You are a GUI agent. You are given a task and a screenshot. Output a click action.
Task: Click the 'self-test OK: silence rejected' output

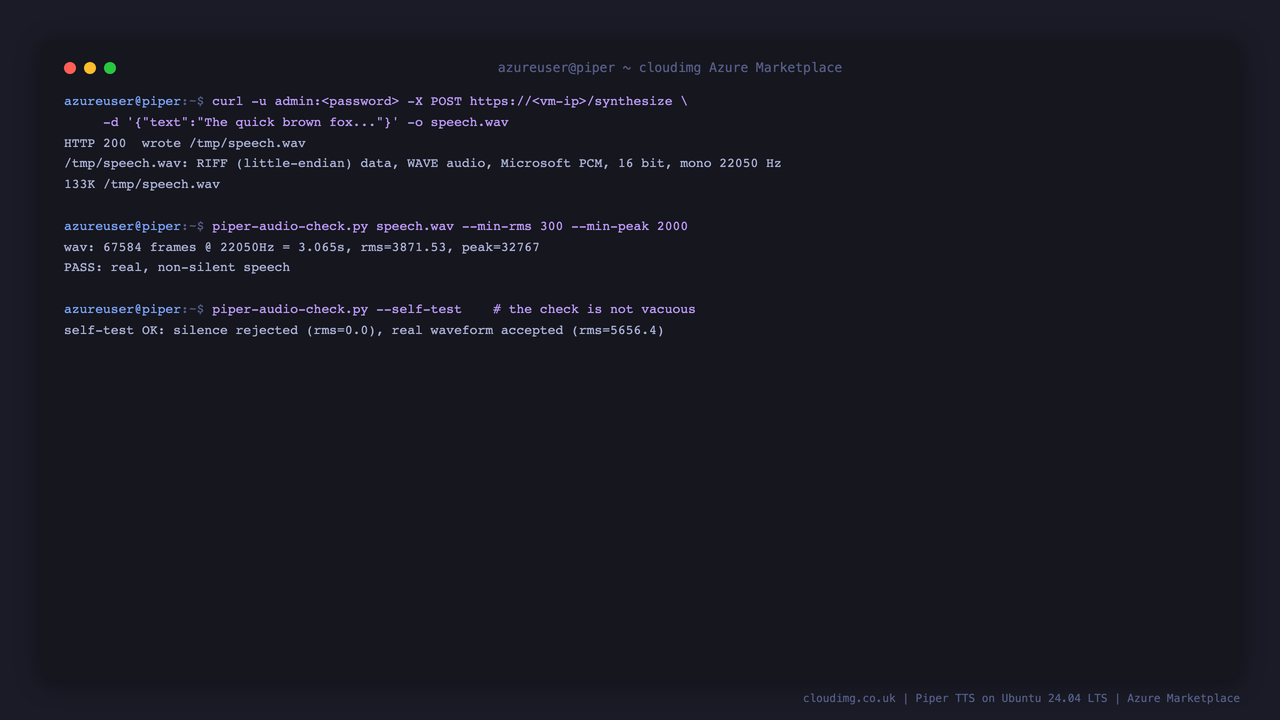(364, 330)
